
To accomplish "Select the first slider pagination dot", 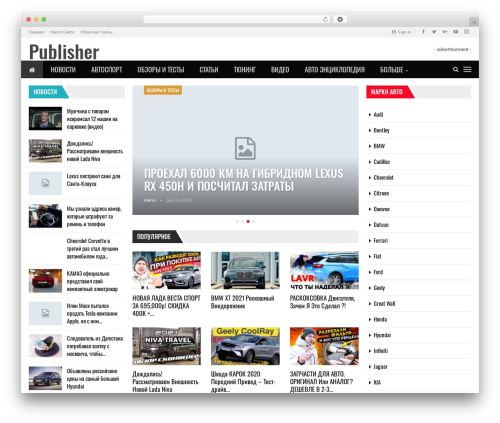I will (x=237, y=221).
